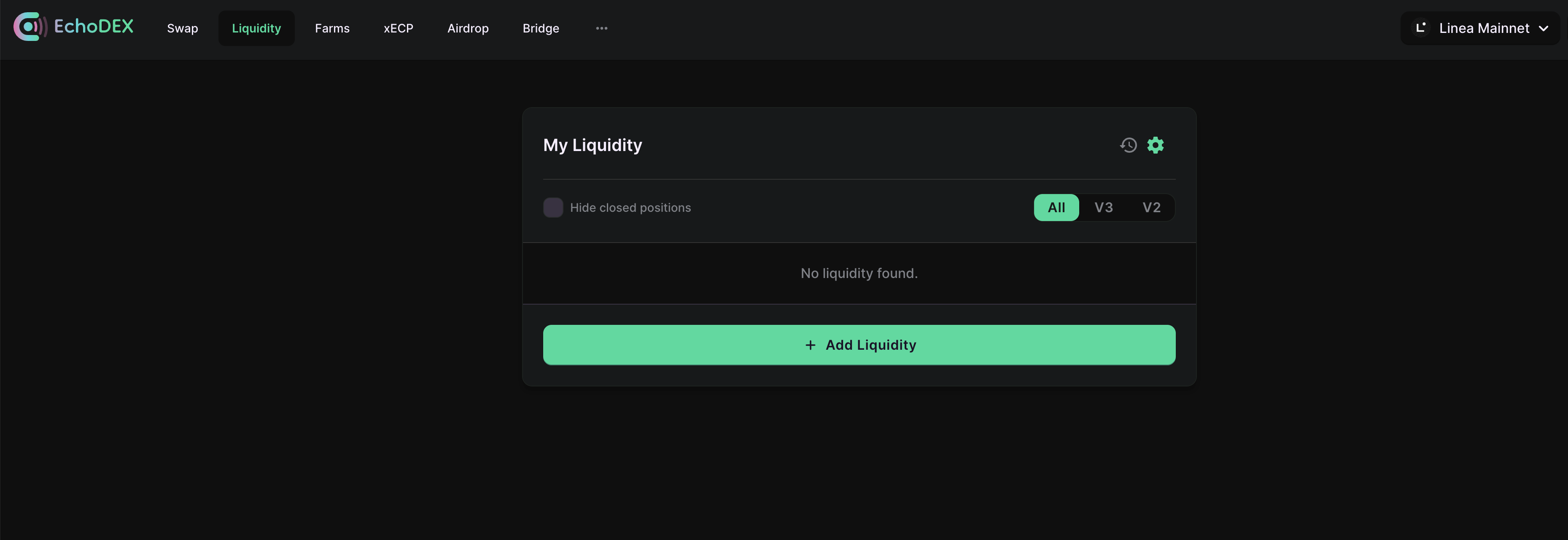
Task: Open the Farms tab
Action: [x=332, y=28]
